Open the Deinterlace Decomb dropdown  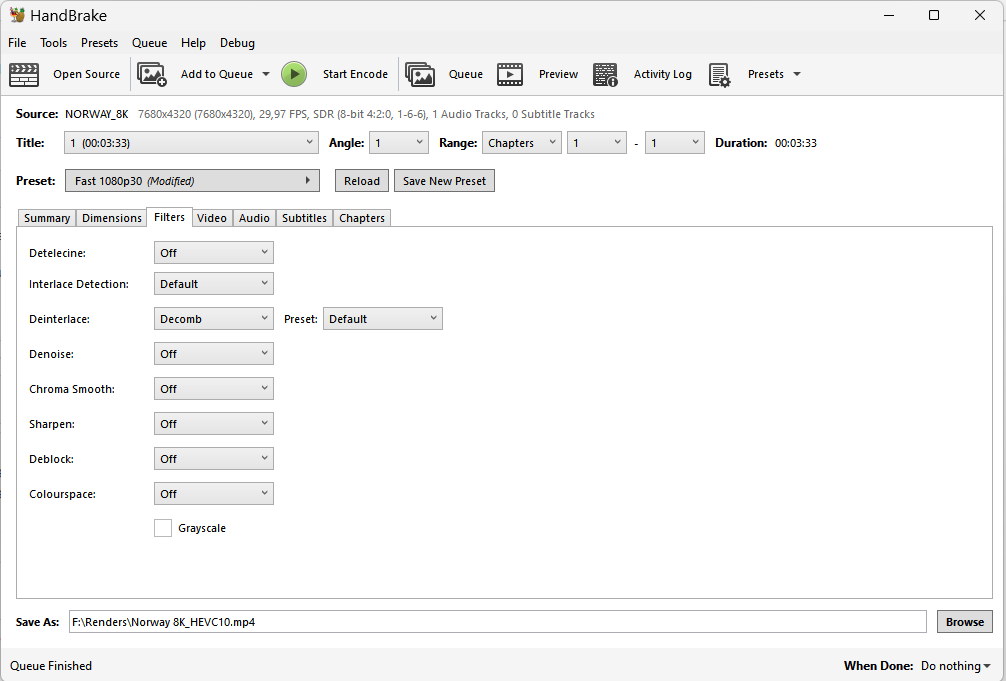pyautogui.click(x=214, y=319)
